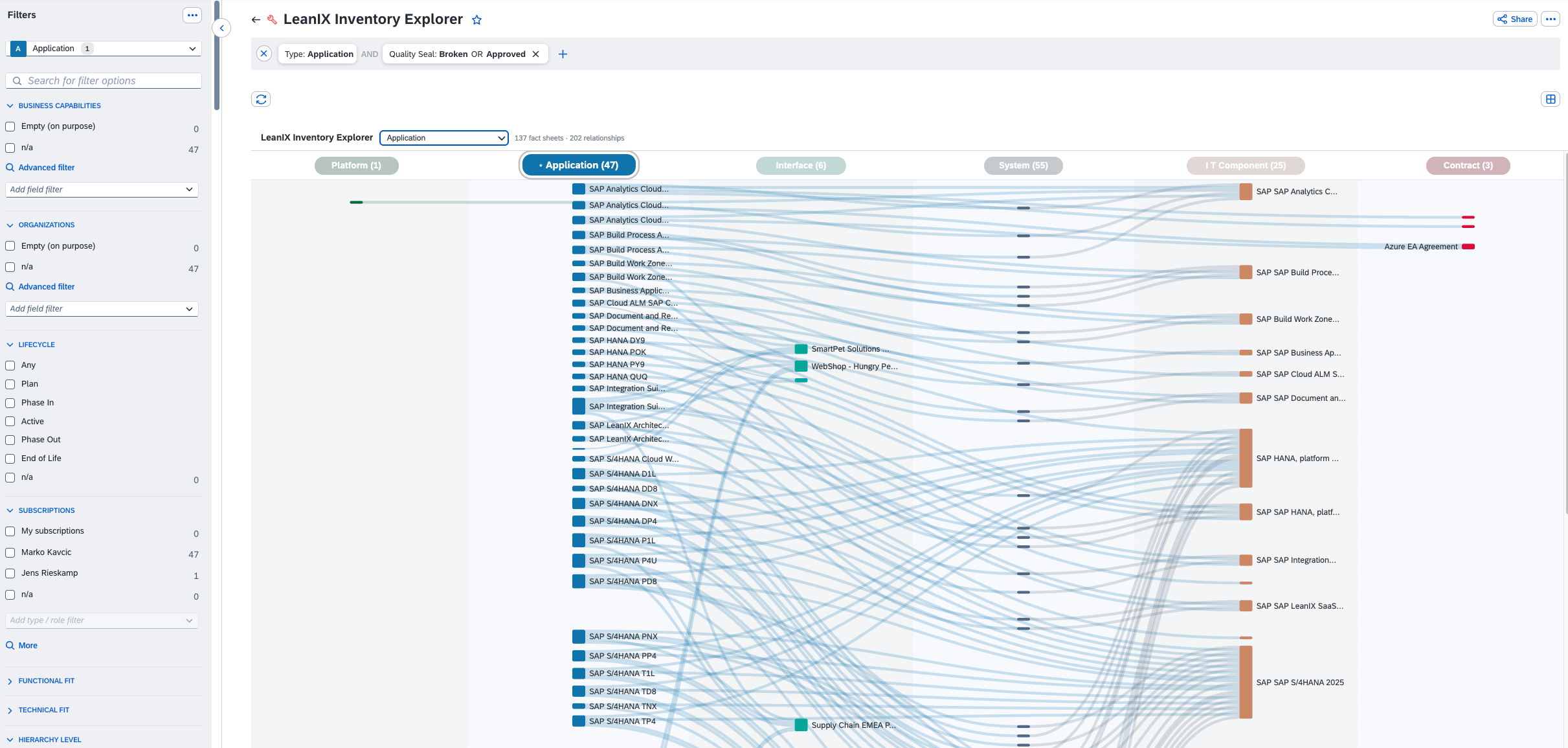Select the Contract (3) column pill
The width and height of the screenshot is (1568, 748).
[x=1468, y=166]
